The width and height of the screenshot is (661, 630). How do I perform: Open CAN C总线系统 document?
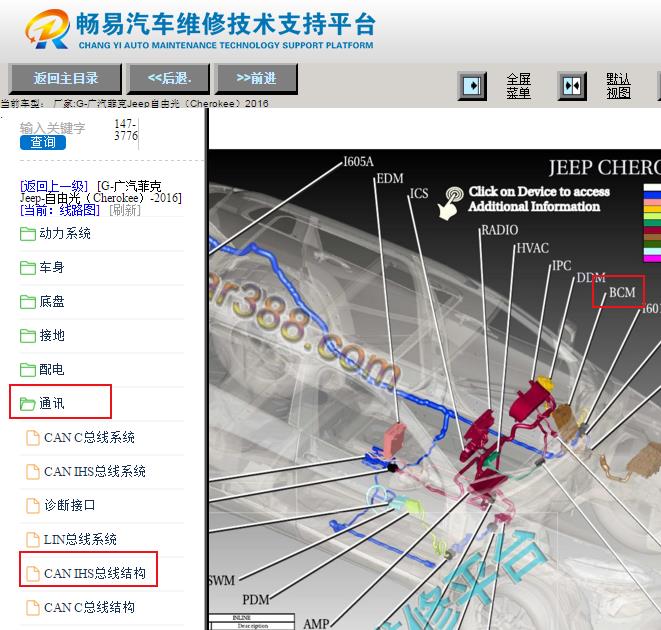89,438
